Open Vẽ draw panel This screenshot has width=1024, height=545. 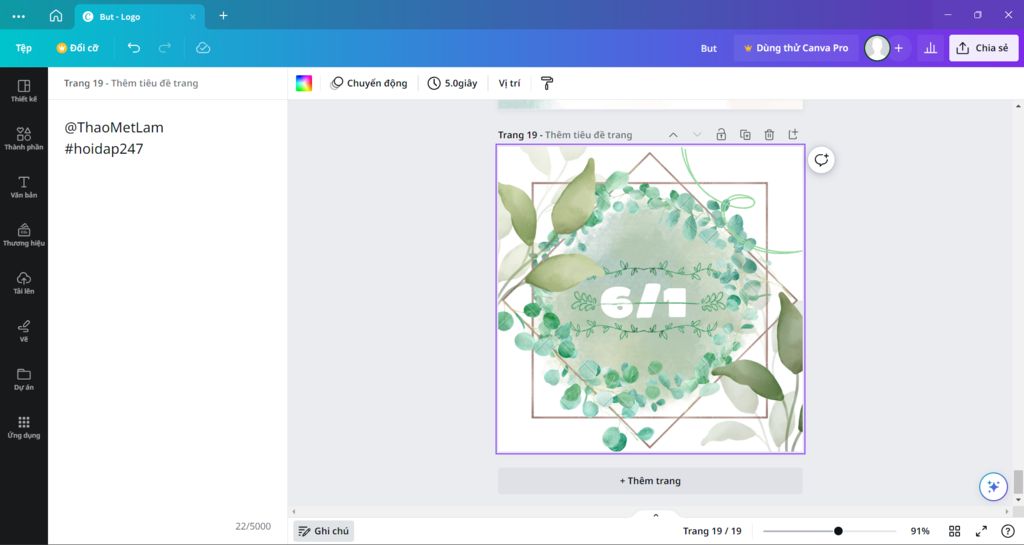pos(24,331)
